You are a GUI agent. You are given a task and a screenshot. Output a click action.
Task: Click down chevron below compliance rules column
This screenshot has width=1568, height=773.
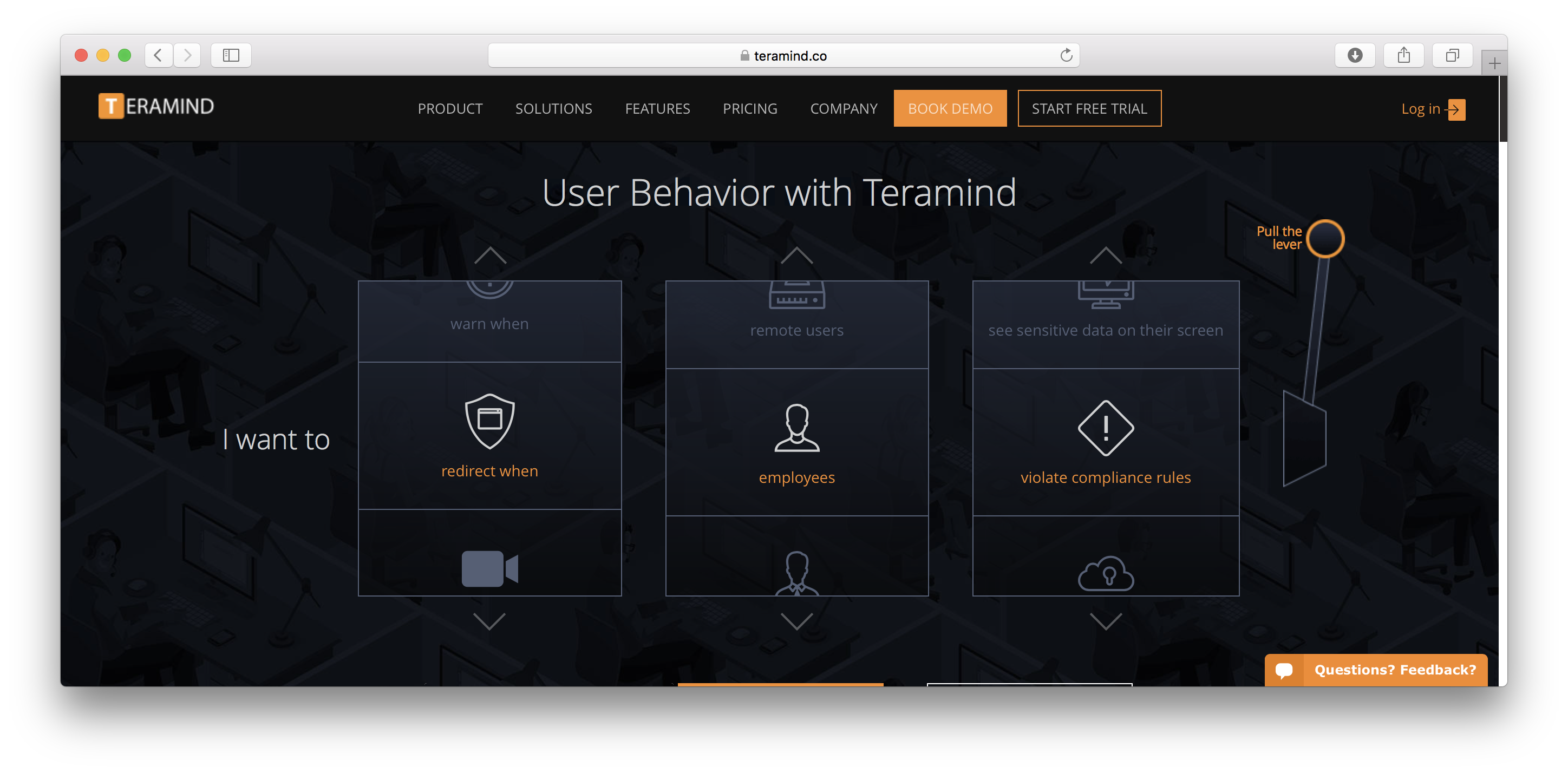1106,621
